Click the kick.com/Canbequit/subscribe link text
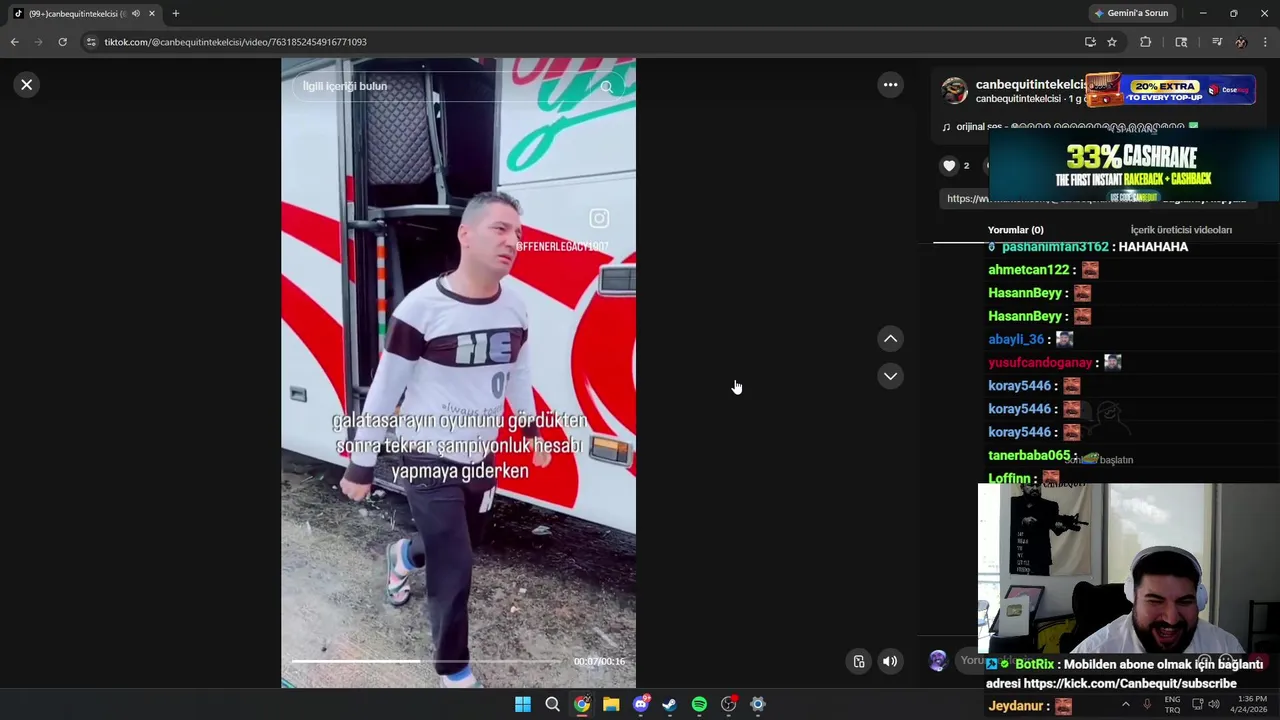1280x720 pixels. 1130,684
